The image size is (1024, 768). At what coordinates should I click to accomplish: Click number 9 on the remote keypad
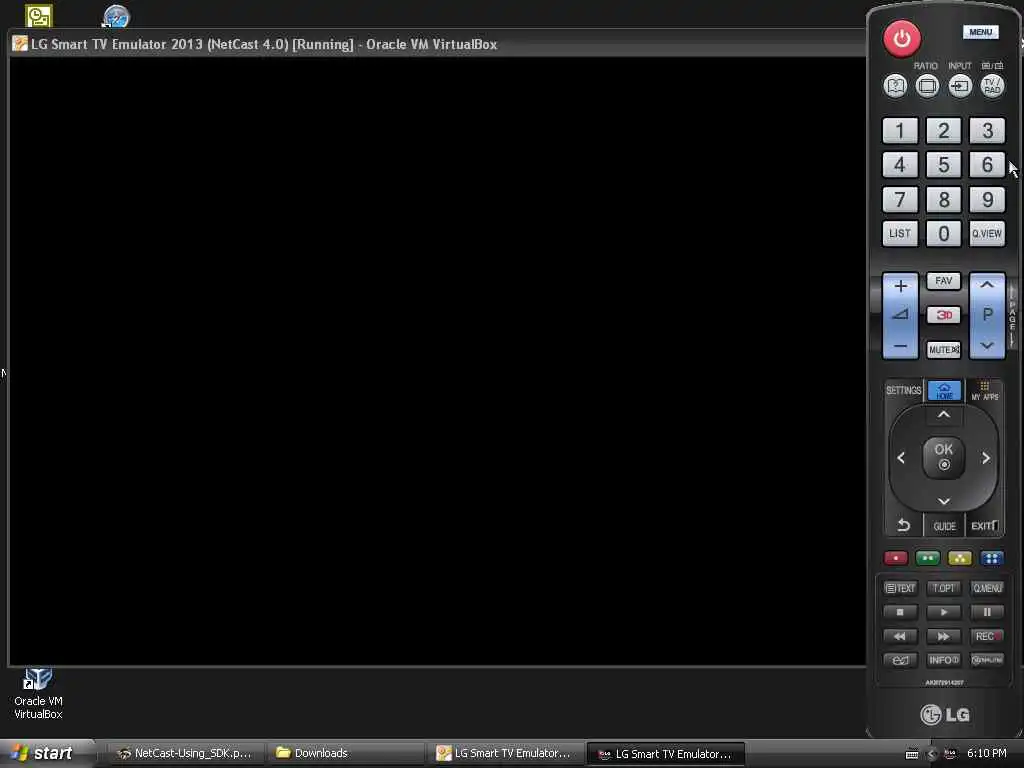[987, 199]
